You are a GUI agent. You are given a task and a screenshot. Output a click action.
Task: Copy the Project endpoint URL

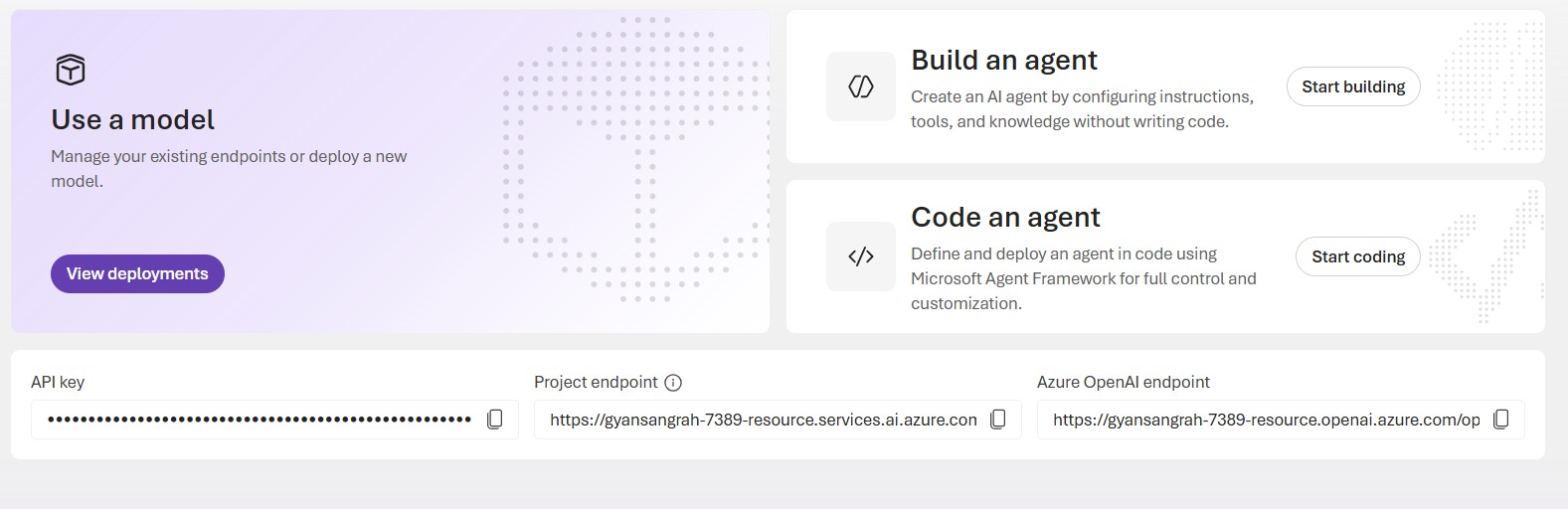pos(998,420)
